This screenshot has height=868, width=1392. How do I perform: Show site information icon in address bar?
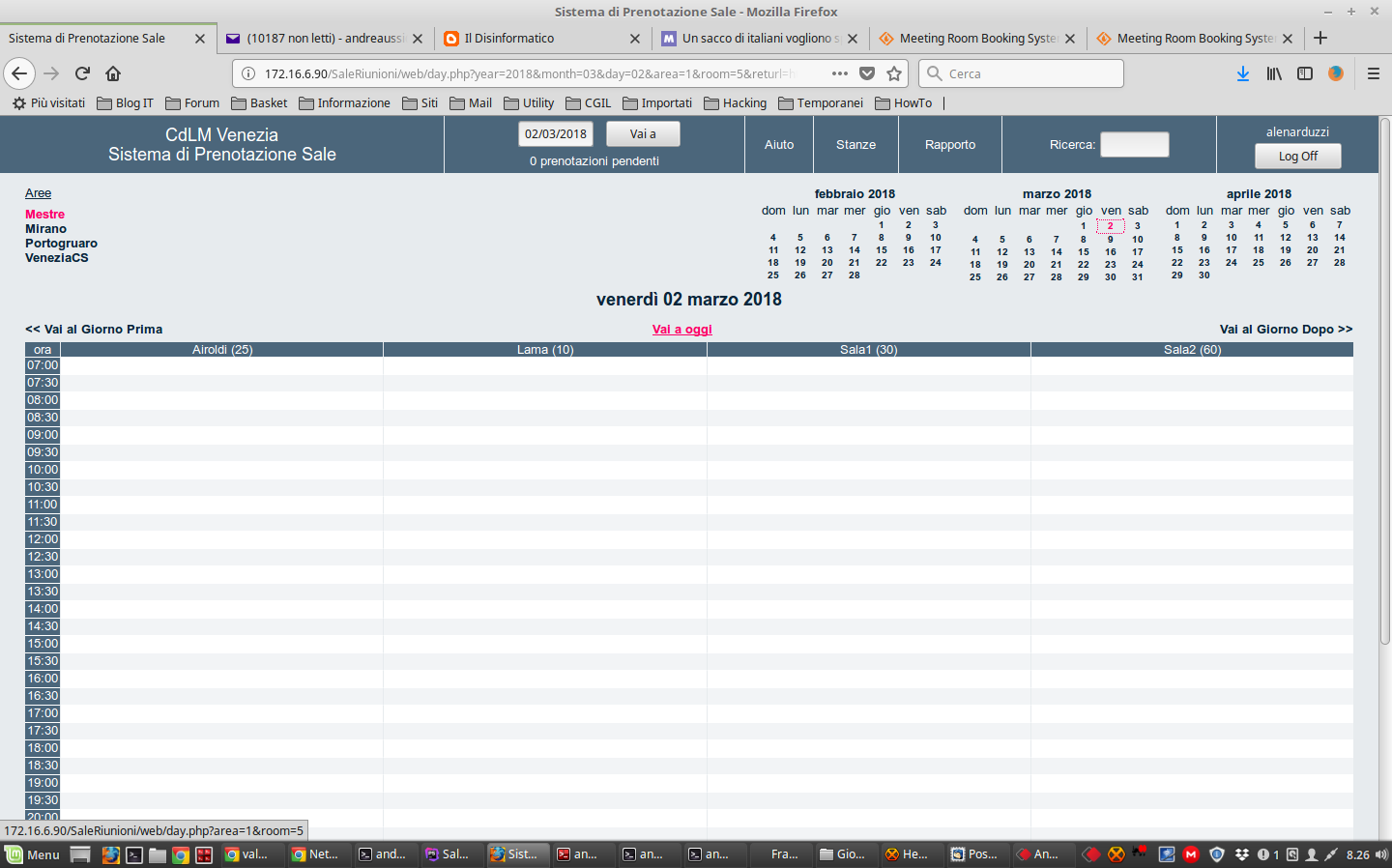click(247, 73)
